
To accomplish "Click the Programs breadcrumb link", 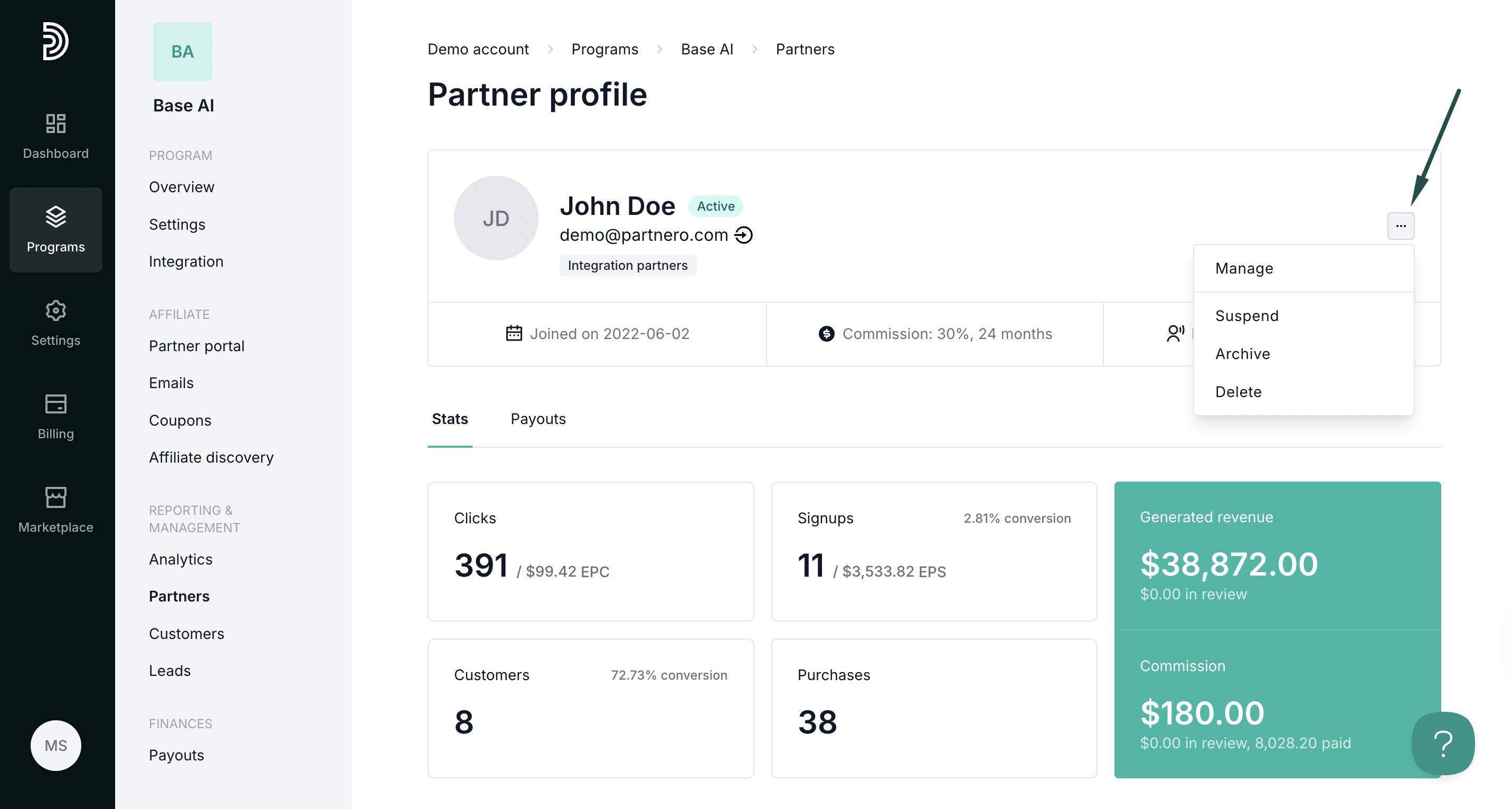I will click(x=604, y=49).
